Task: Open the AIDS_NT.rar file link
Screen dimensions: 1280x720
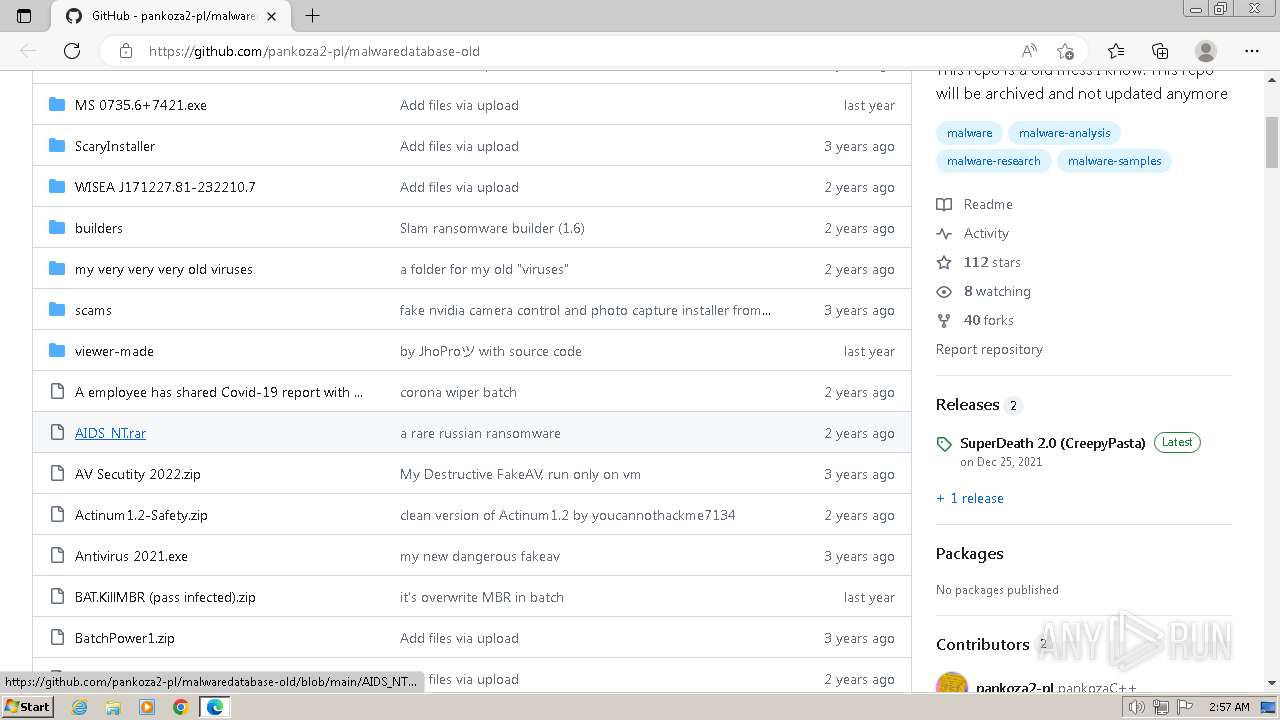Action: click(110, 433)
